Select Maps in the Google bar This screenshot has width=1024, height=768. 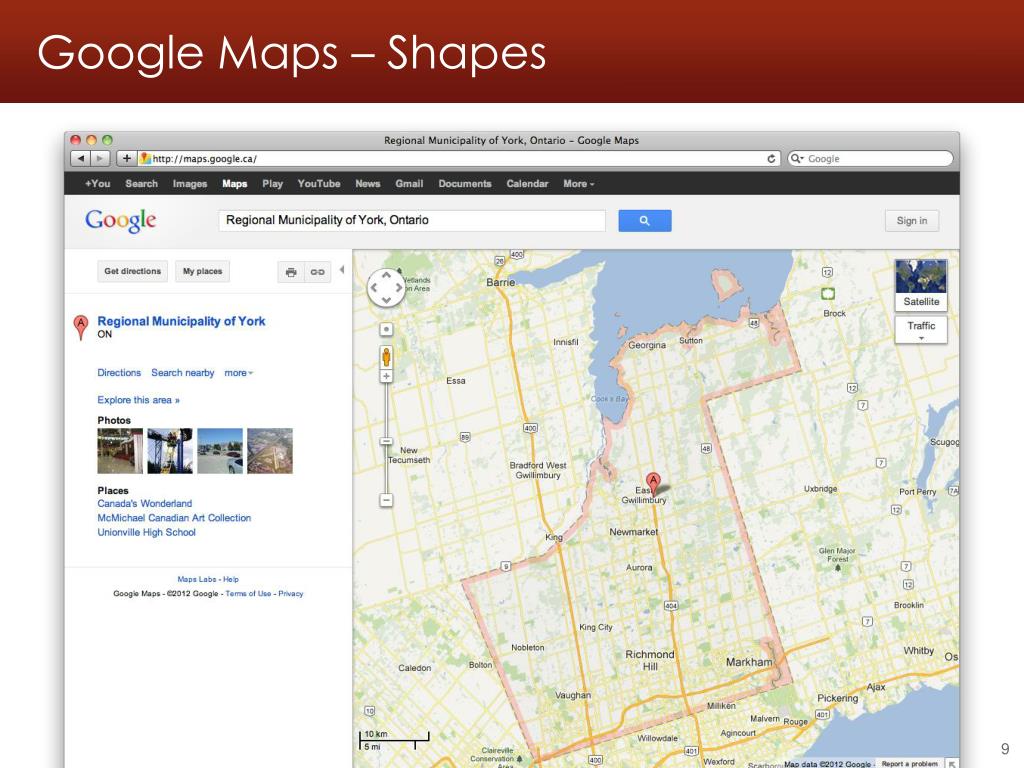(x=234, y=184)
